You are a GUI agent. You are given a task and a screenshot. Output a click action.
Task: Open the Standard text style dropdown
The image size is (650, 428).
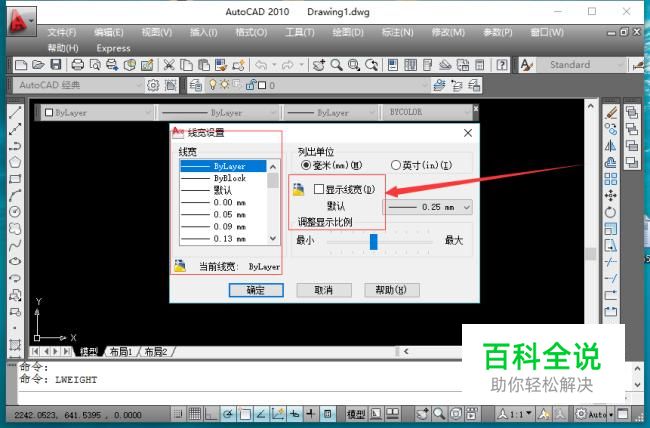pyautogui.click(x=582, y=65)
